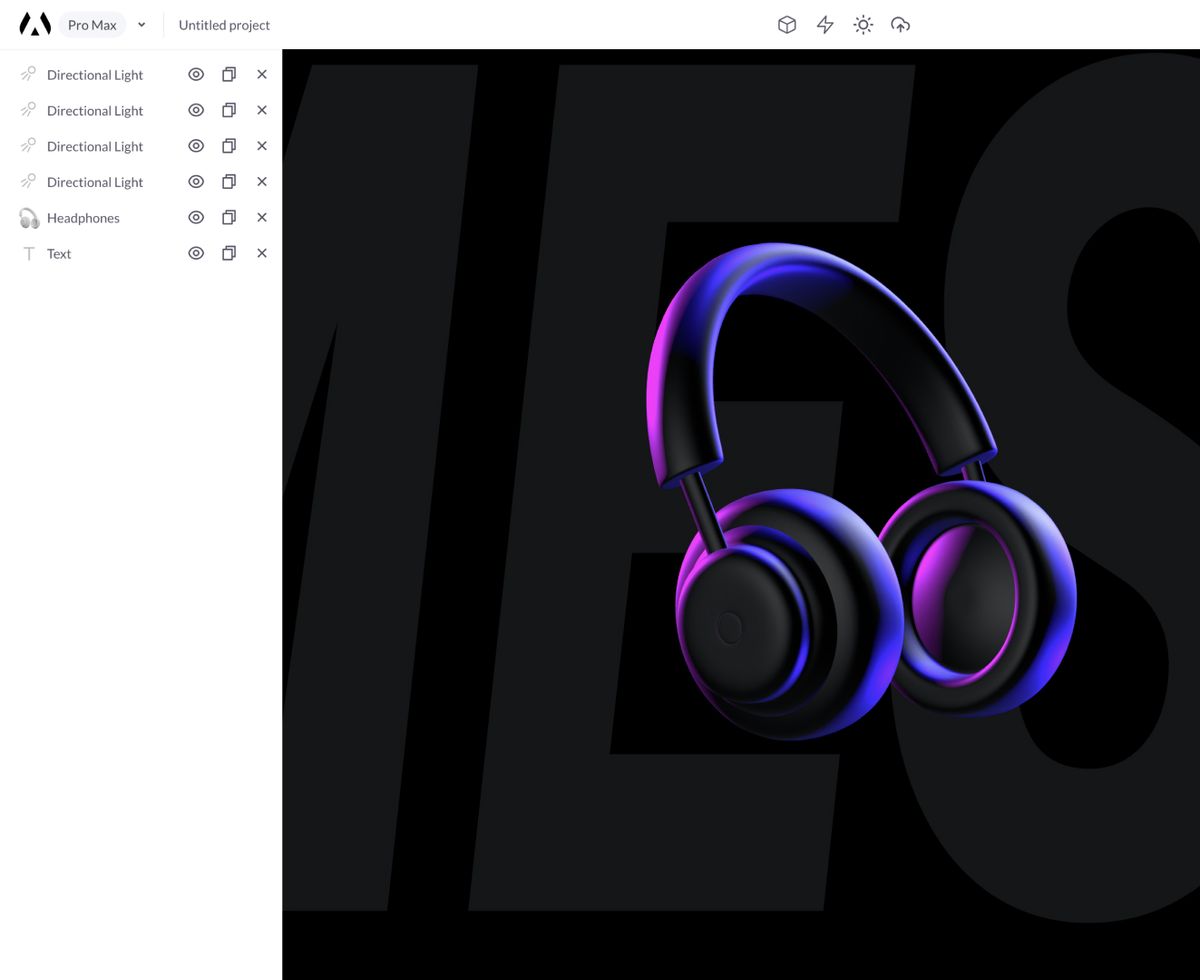This screenshot has height=980, width=1200.
Task: Duplicate the Headphones layer
Action: coord(229,217)
